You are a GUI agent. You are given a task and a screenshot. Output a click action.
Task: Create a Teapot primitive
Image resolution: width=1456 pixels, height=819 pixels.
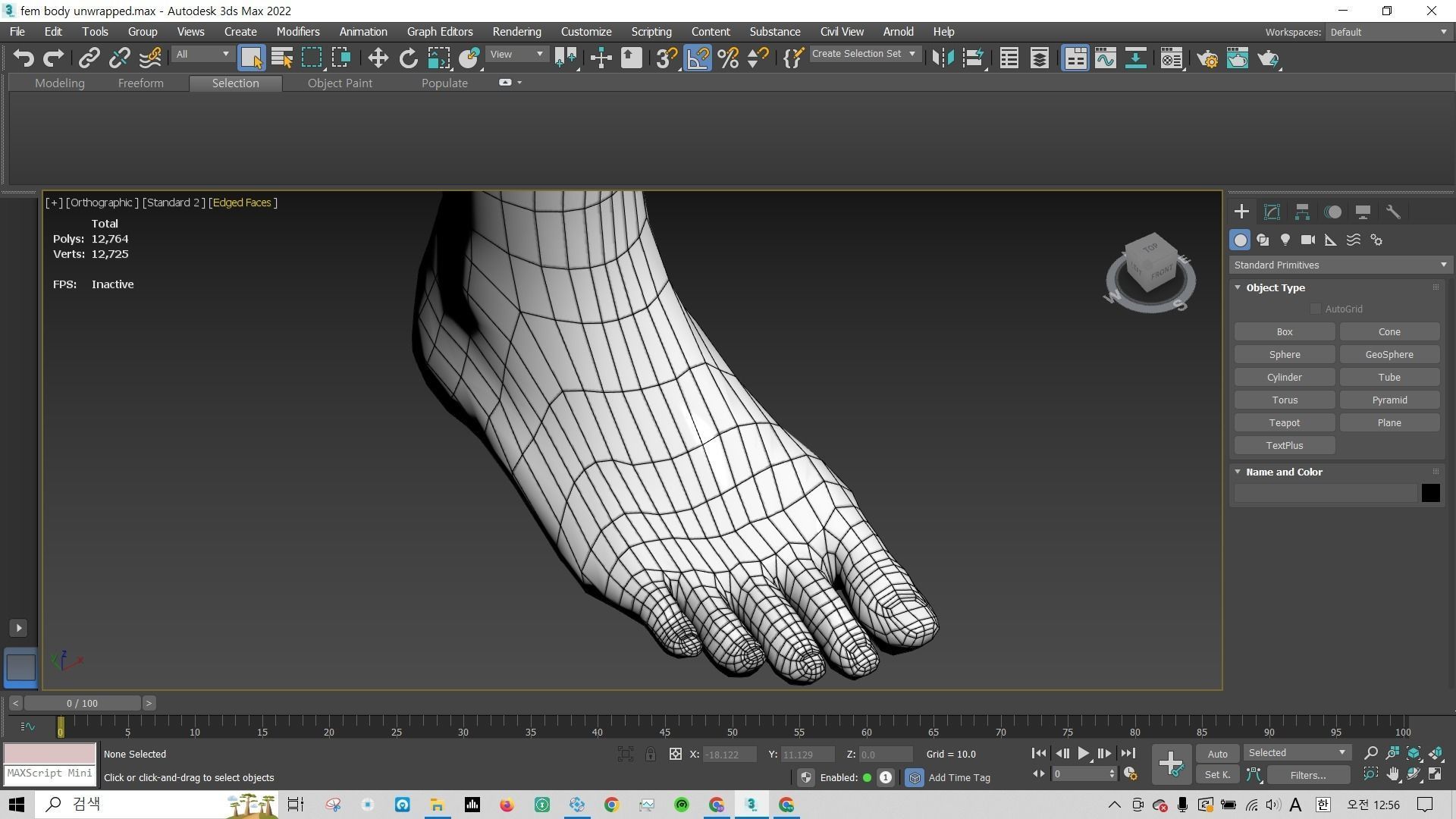tap(1285, 422)
